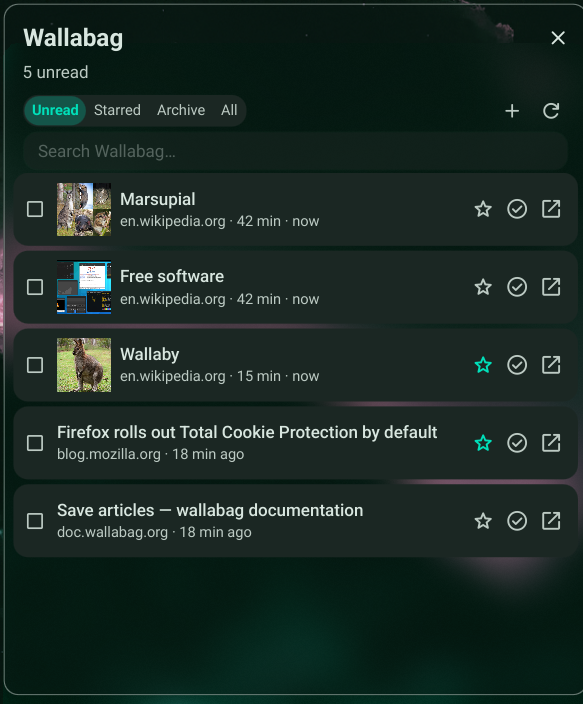The image size is (583, 704).
Task: Open Free software article externally
Action: [x=551, y=287]
